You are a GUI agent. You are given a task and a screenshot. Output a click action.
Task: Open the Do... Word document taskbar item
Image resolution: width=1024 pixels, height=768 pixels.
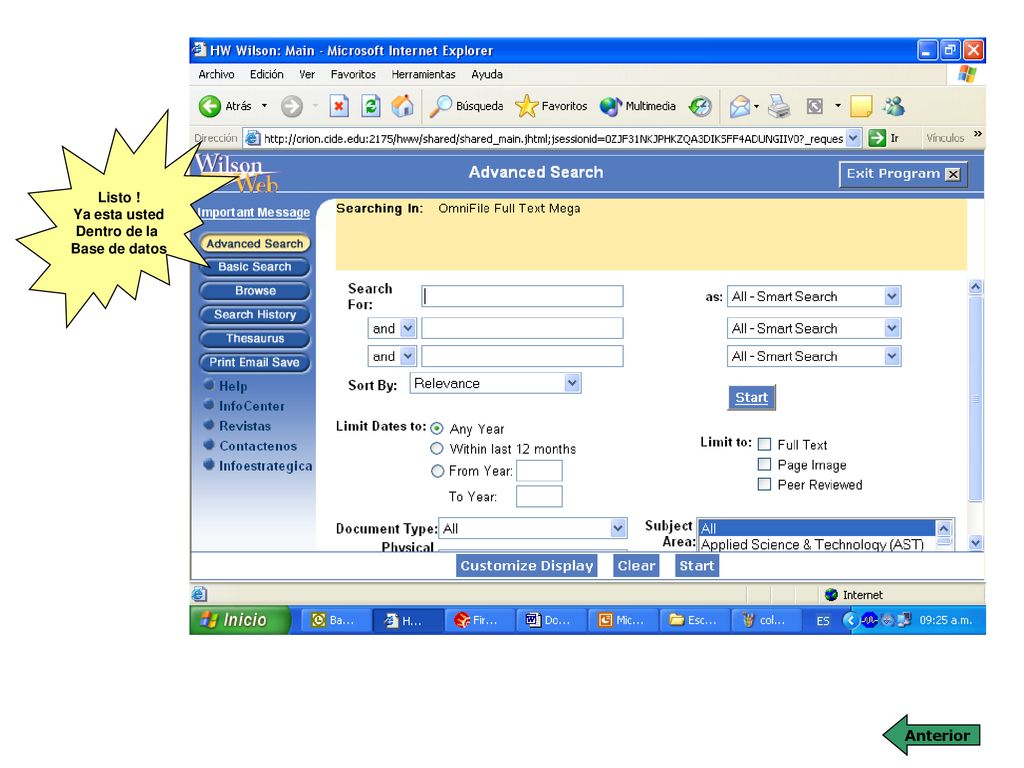[x=552, y=620]
